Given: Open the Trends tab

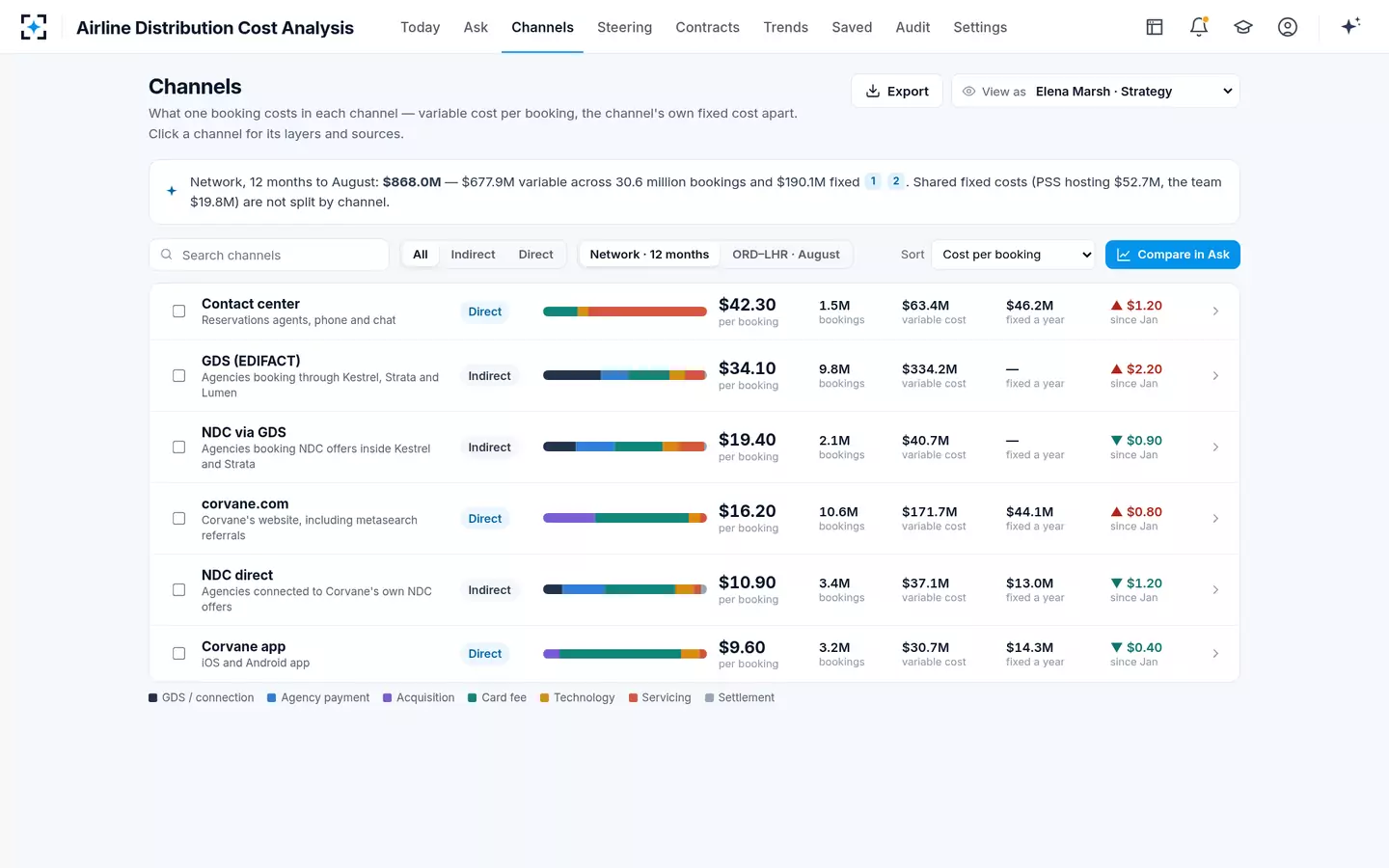Looking at the screenshot, I should [785, 27].
